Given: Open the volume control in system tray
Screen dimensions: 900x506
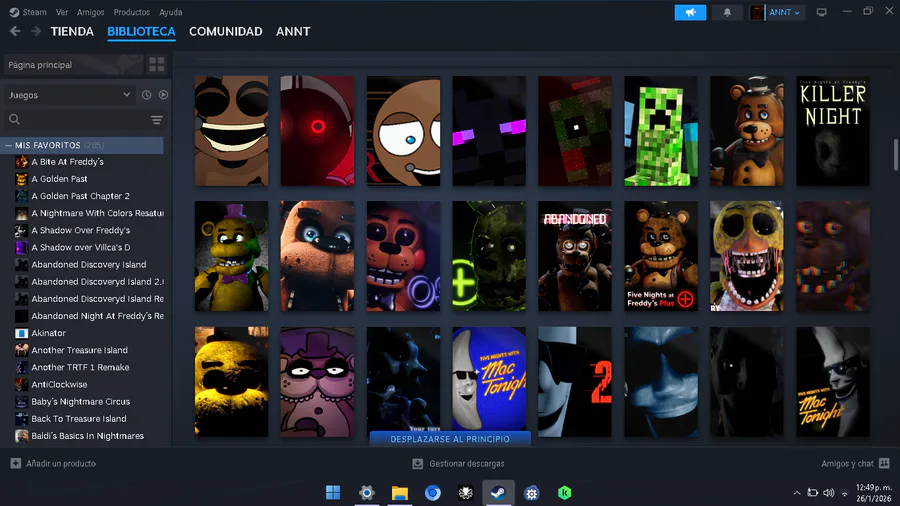Looking at the screenshot, I should (828, 493).
